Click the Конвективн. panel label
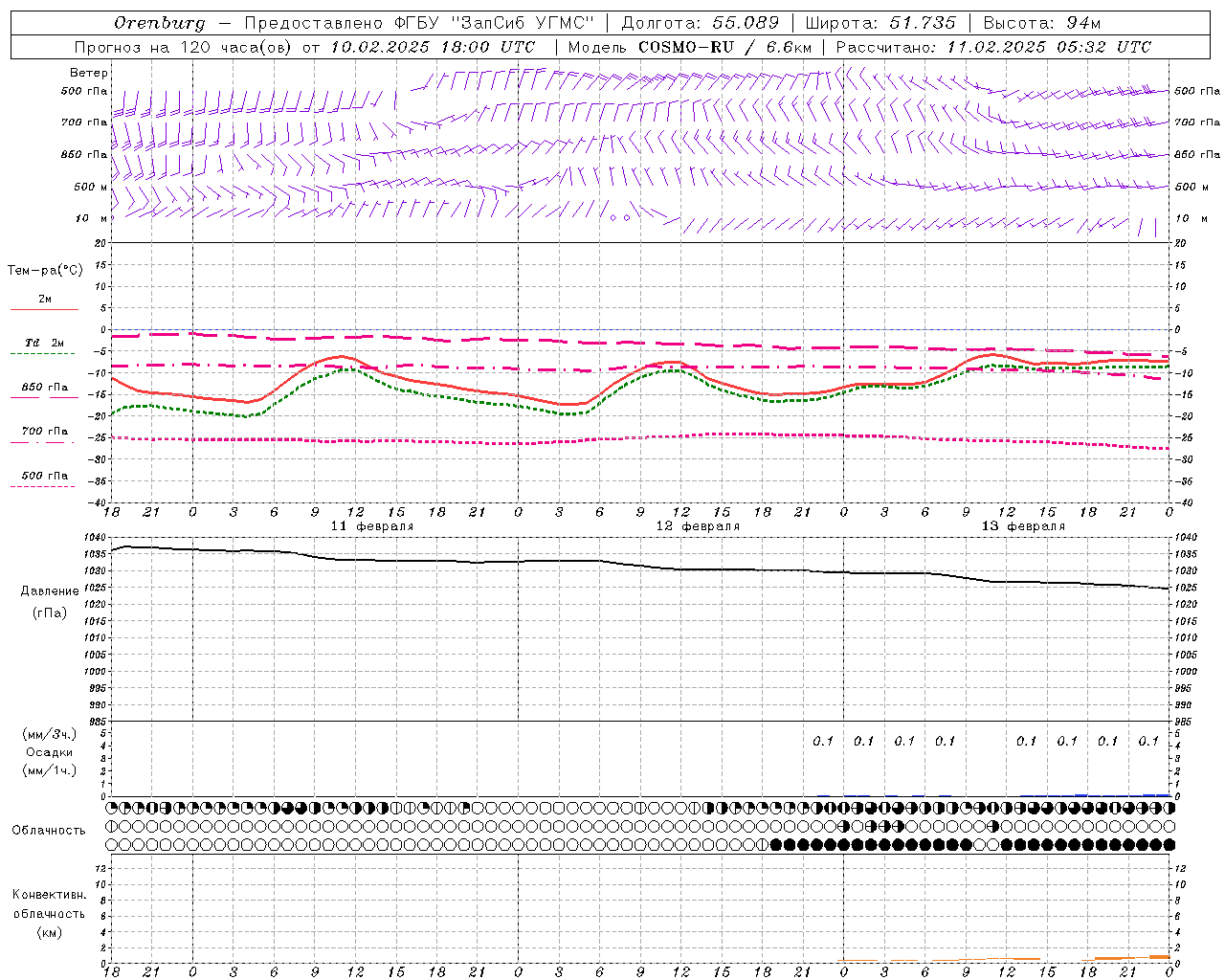The image size is (1225, 980). click(50, 895)
